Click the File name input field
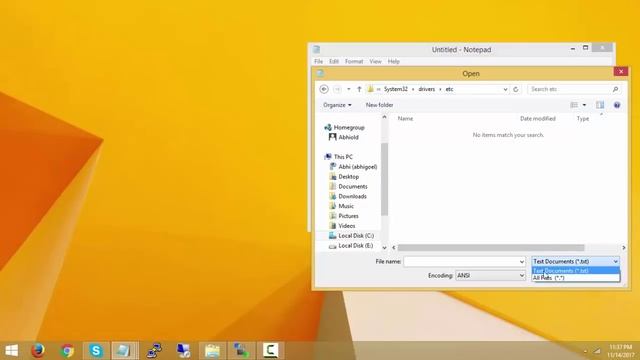The width and height of the screenshot is (640, 360). 461,262
